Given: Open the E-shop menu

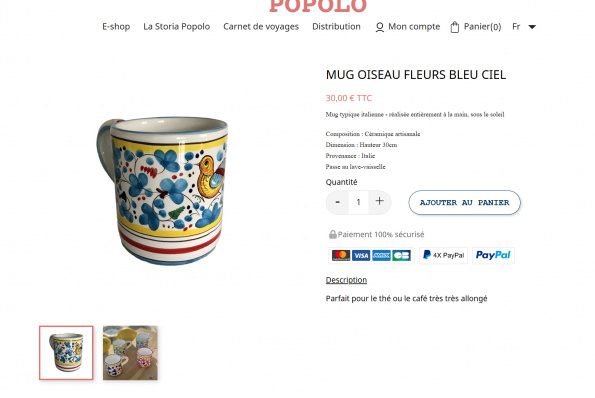Looking at the screenshot, I should pos(116,27).
